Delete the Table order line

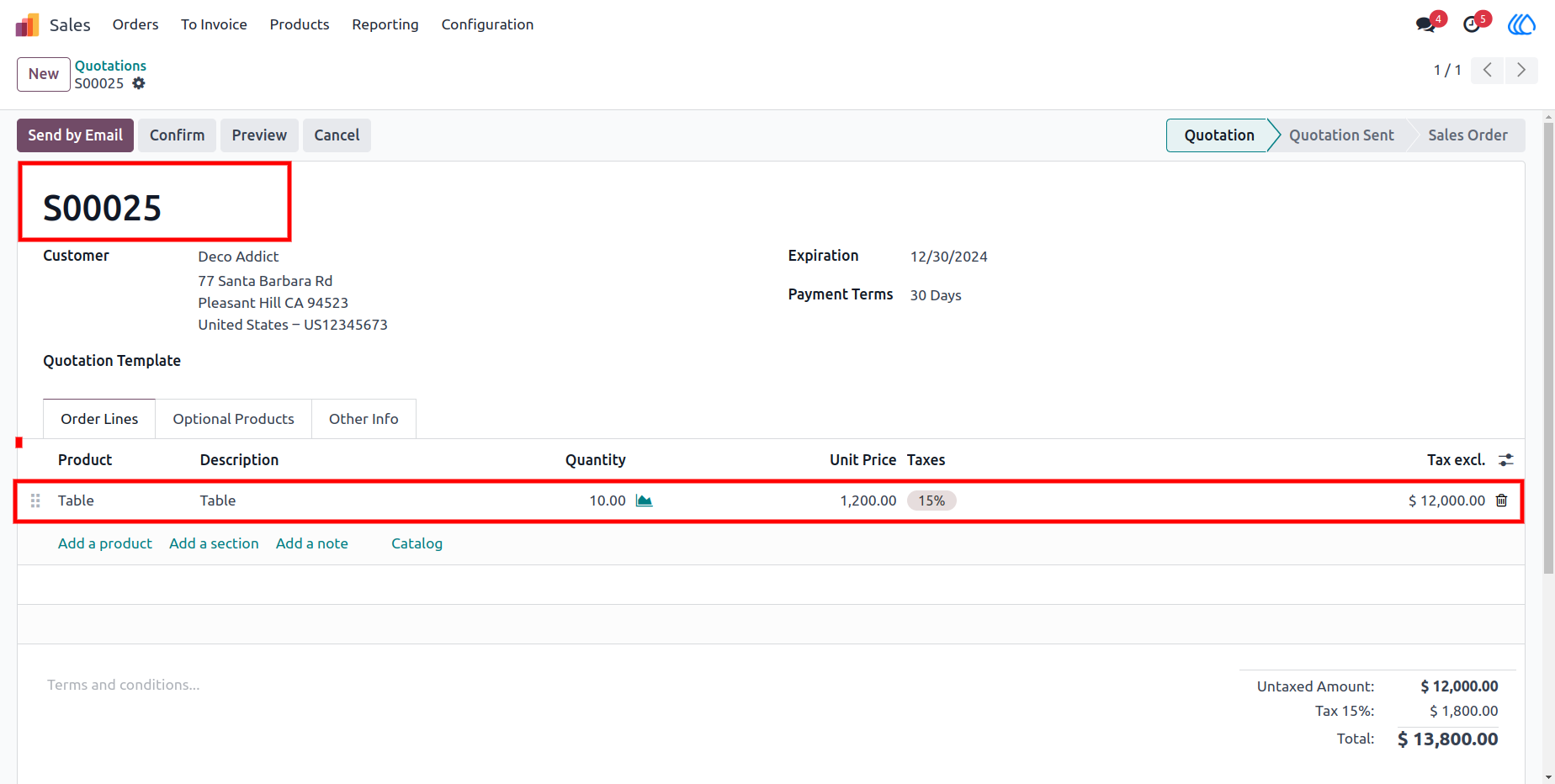pyautogui.click(x=1501, y=501)
